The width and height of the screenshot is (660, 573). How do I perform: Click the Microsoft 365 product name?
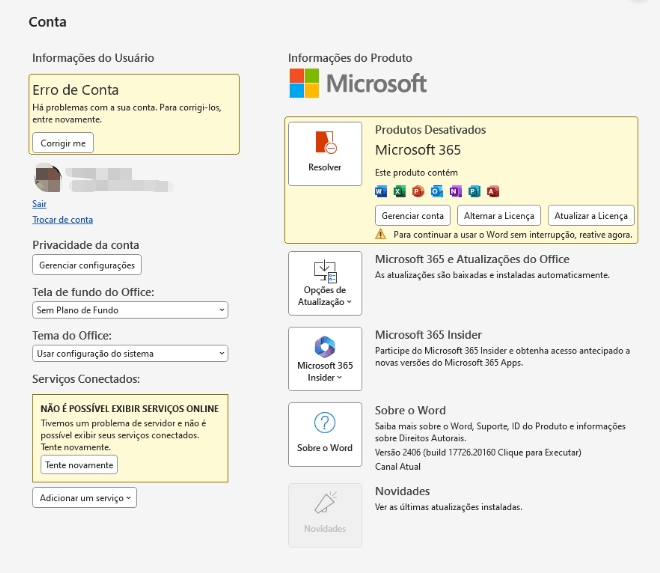point(418,150)
